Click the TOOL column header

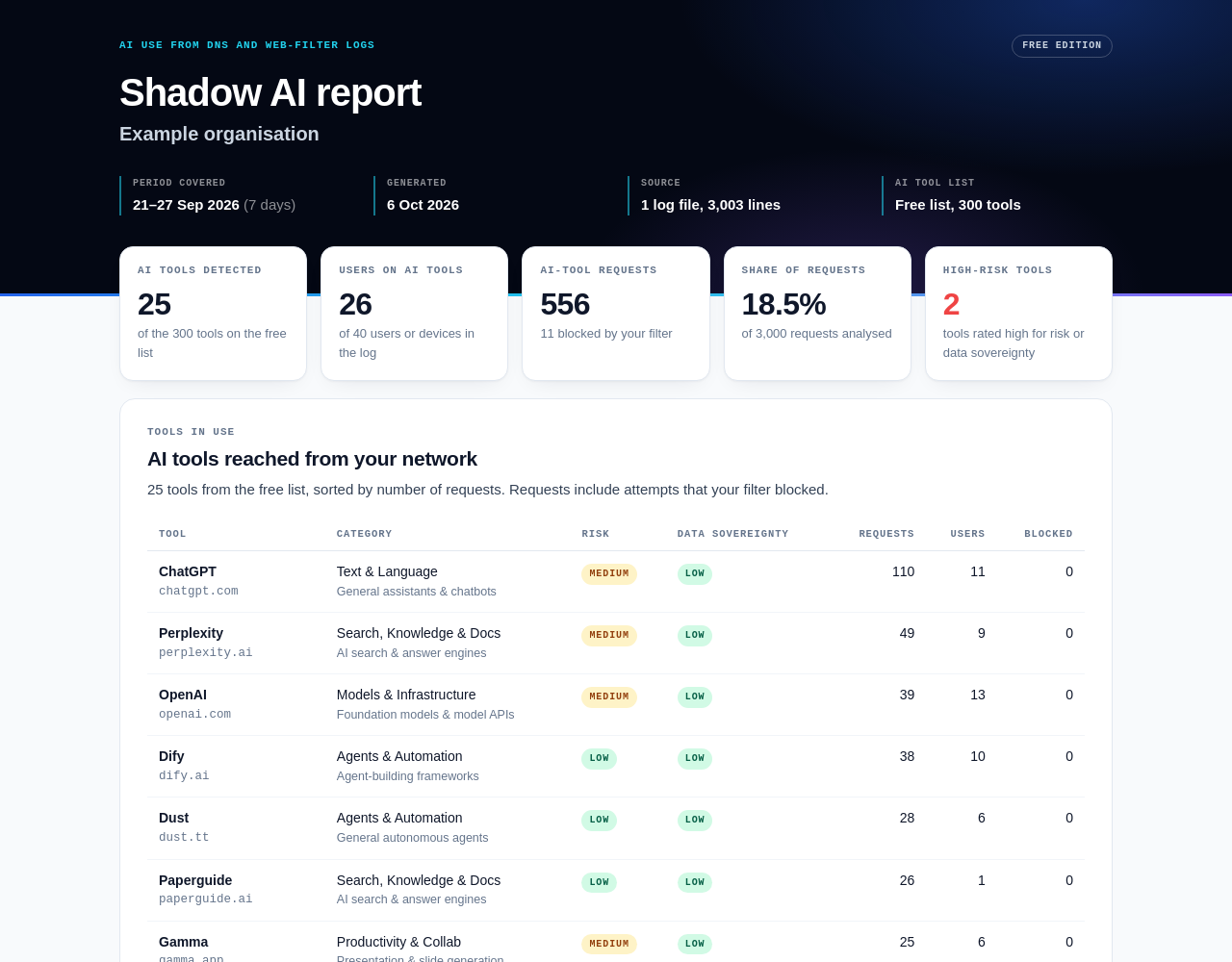(172, 534)
